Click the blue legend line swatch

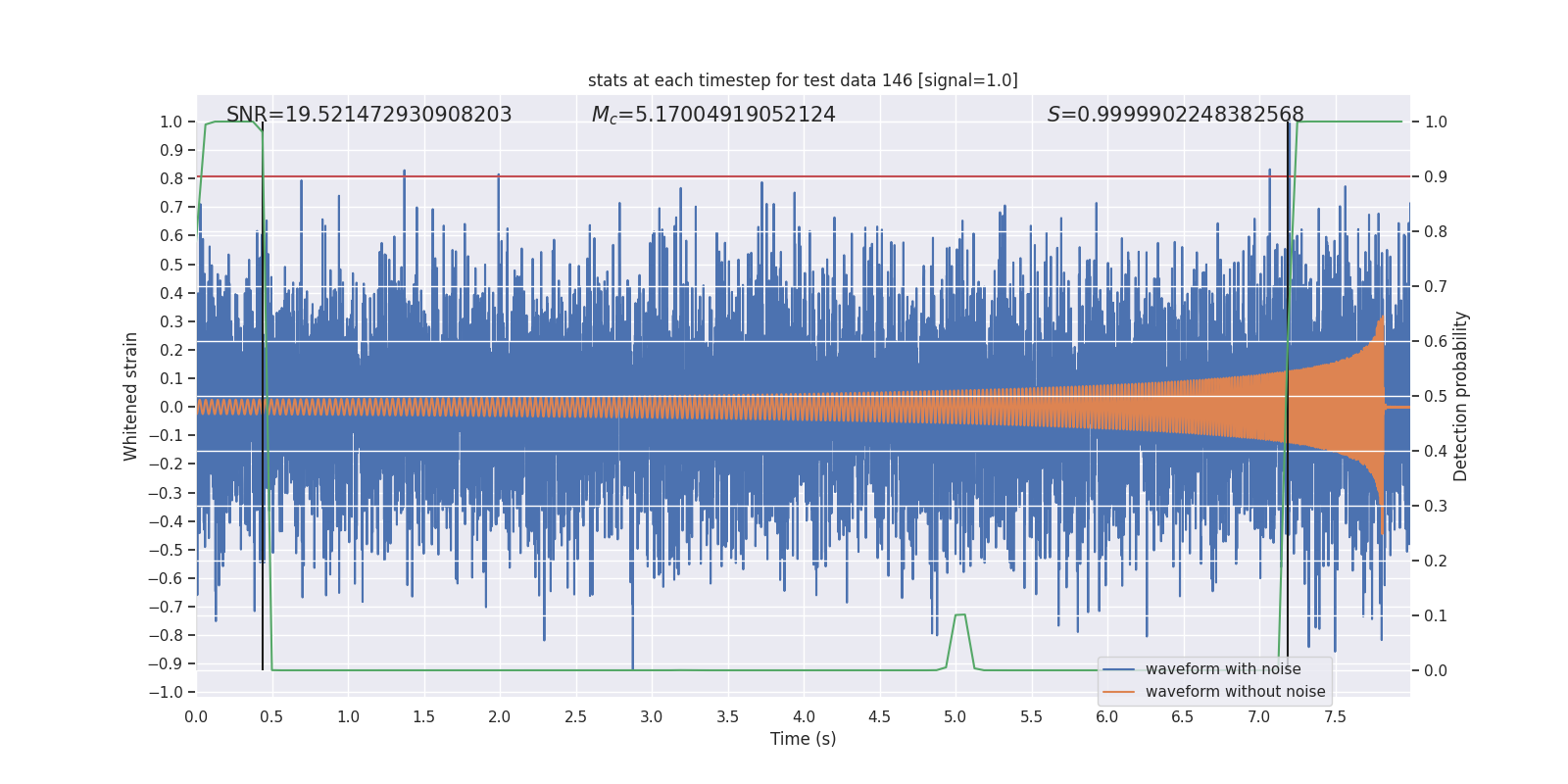[1118, 669]
